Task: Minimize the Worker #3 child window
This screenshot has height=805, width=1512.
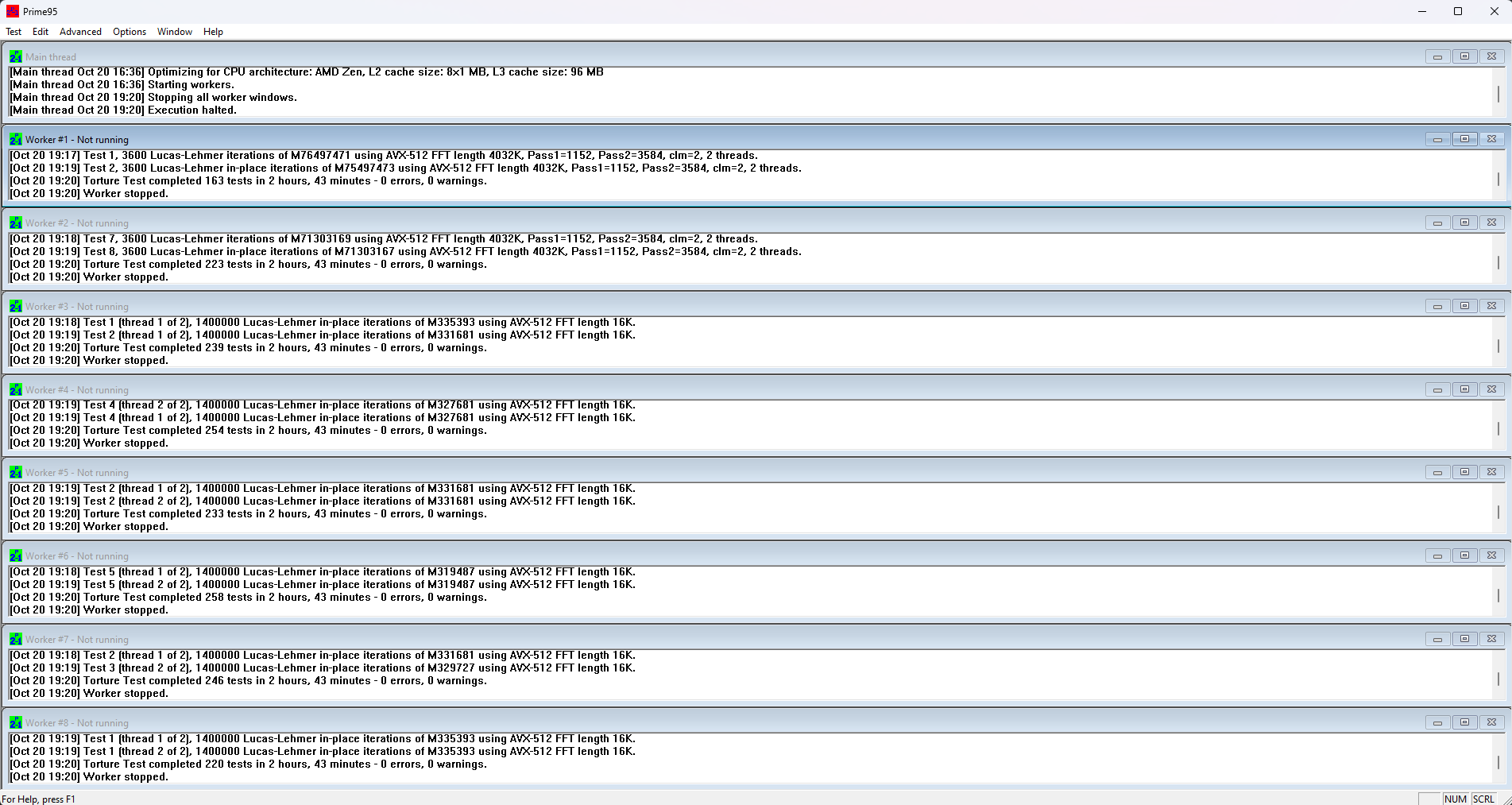Action: [1437, 306]
